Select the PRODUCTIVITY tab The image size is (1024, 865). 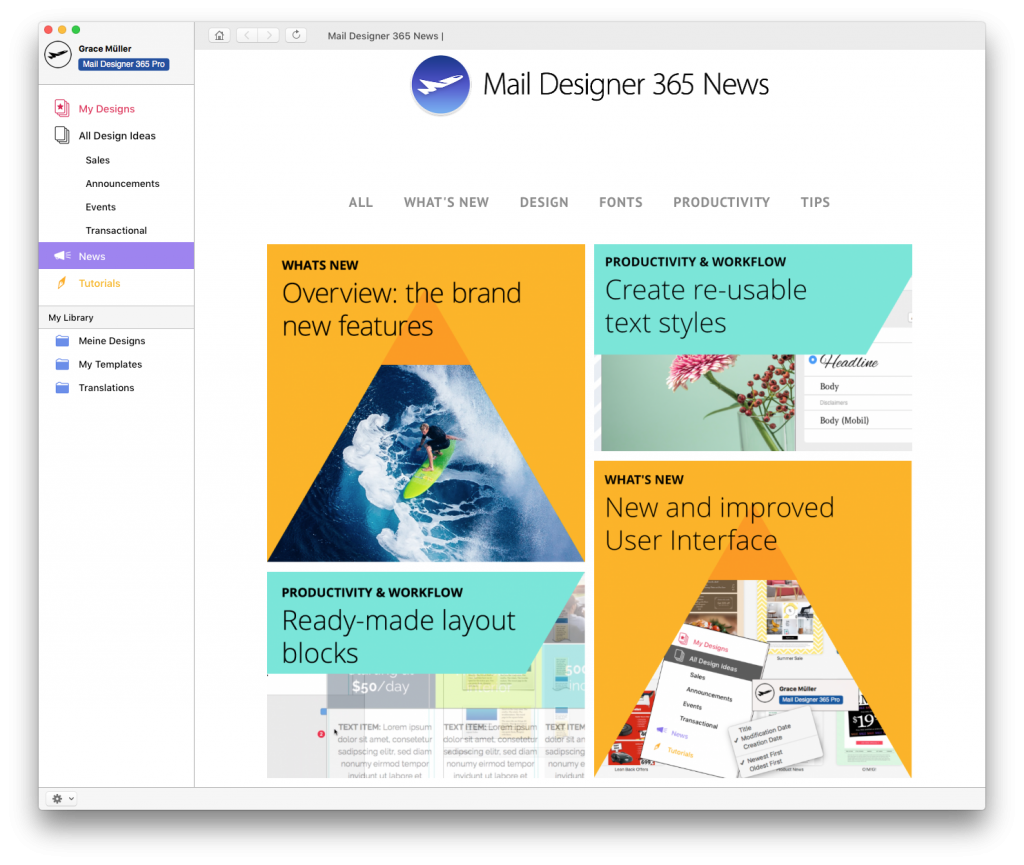click(721, 202)
